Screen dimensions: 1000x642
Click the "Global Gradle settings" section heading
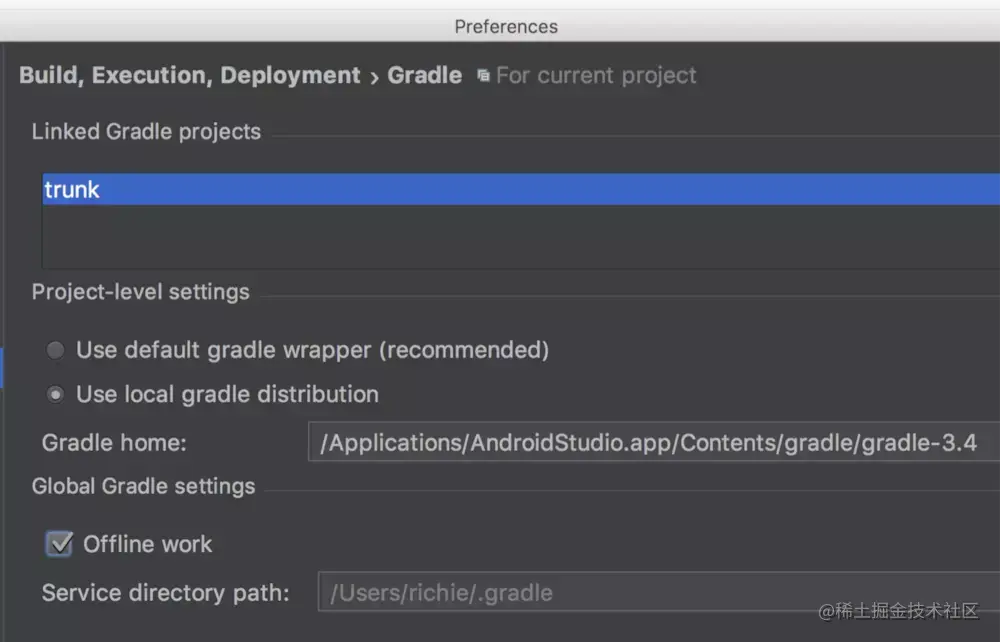[x=144, y=487]
